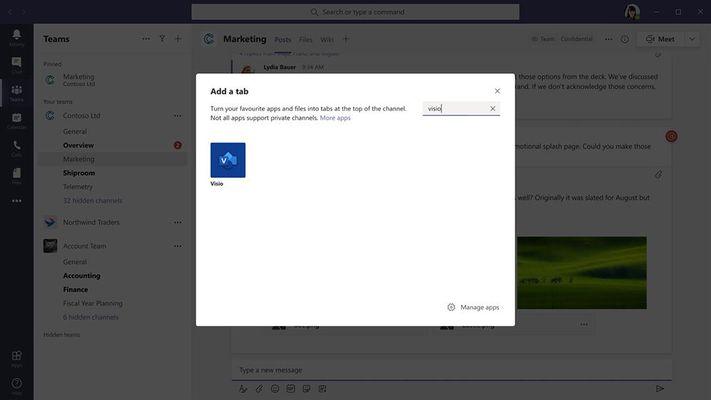
Task: Switch to the Wiki tab
Action: click(x=327, y=39)
